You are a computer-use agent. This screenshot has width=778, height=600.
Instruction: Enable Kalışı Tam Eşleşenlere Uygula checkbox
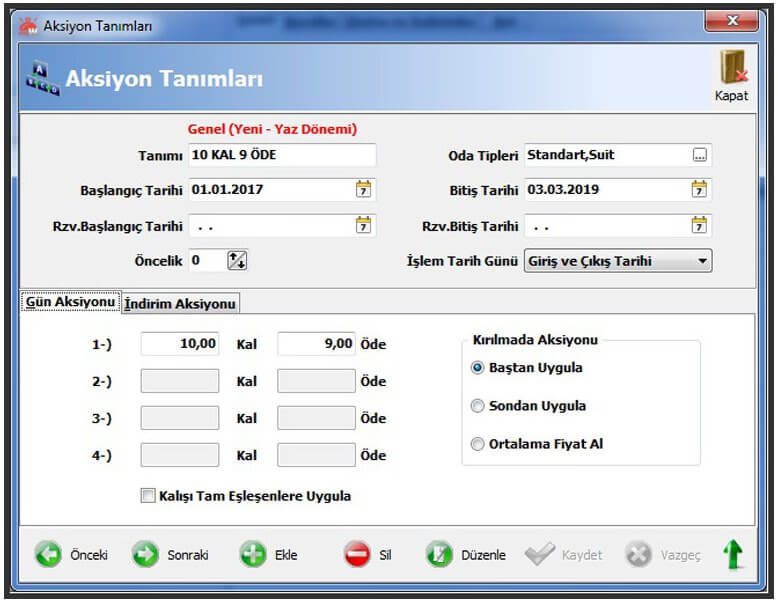click(x=147, y=496)
